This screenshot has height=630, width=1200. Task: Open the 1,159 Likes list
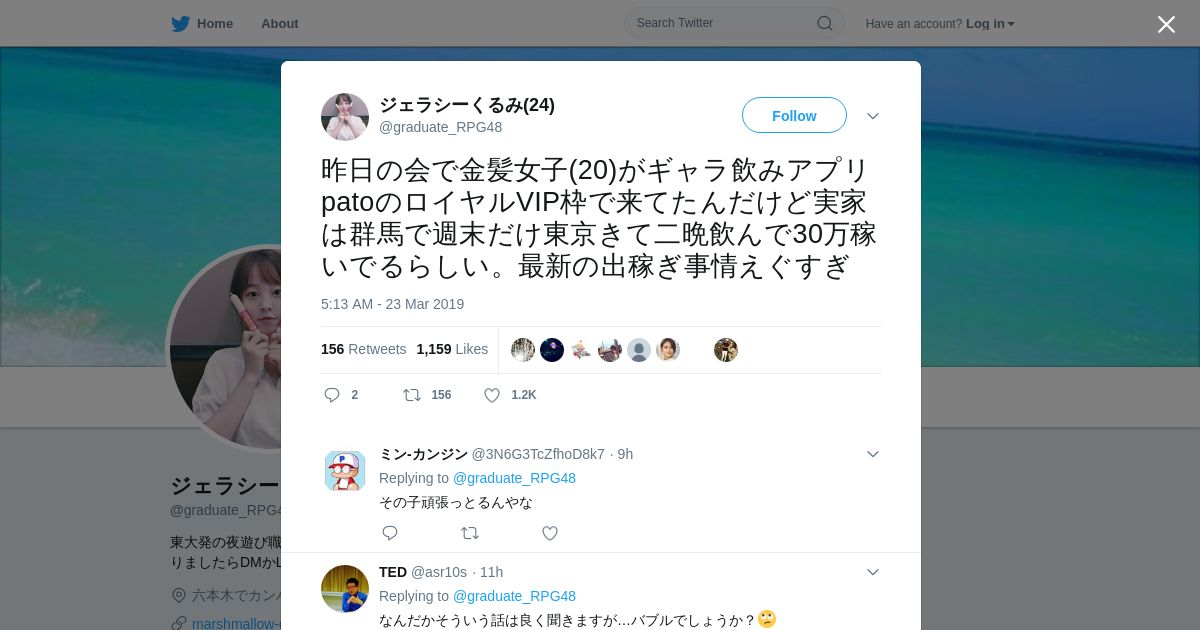(x=452, y=349)
